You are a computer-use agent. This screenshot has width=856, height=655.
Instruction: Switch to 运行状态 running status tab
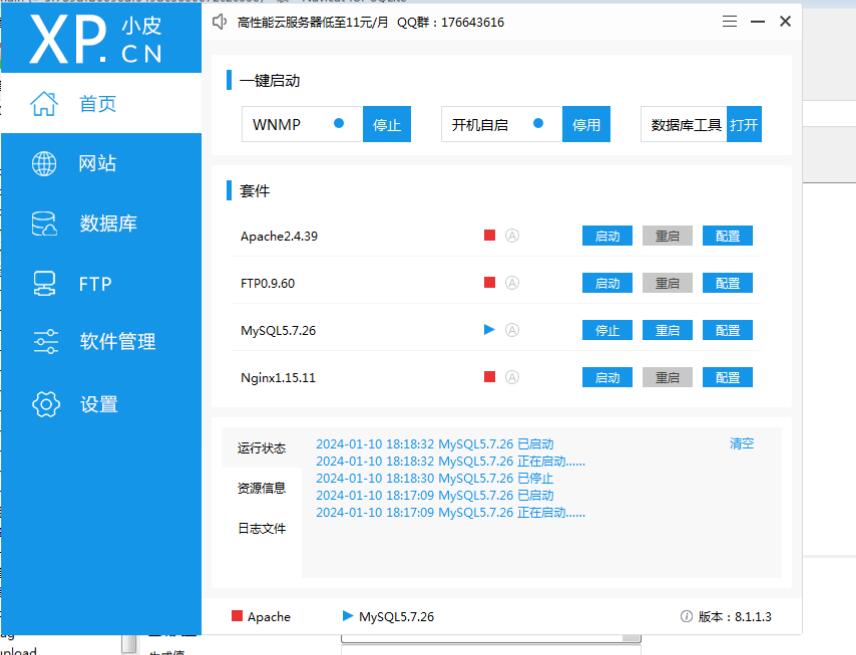click(x=261, y=448)
